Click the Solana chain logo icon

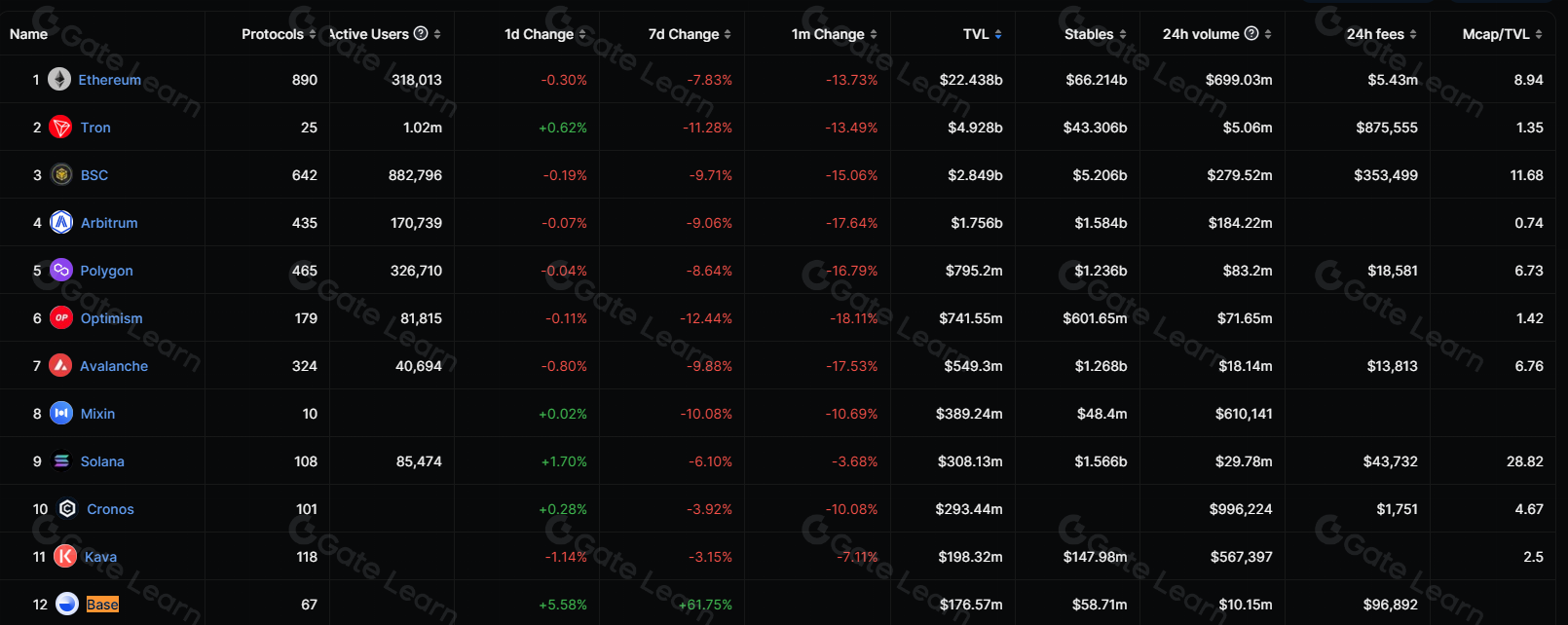[61, 461]
